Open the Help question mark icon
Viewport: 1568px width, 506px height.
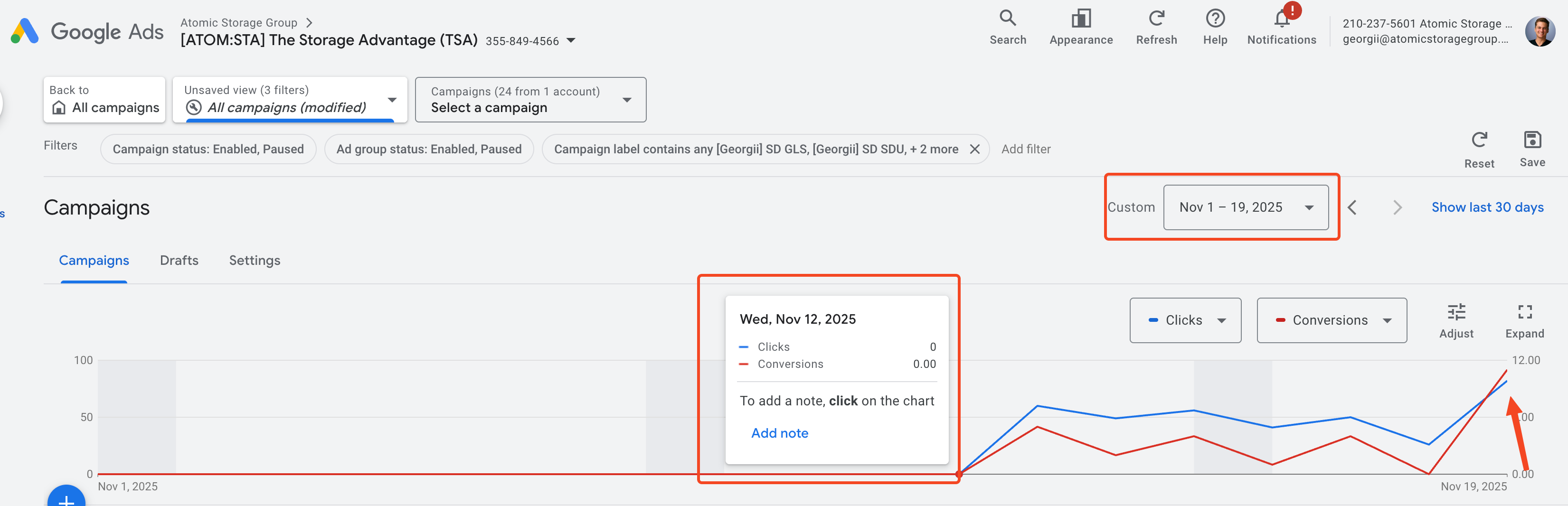click(x=1214, y=18)
